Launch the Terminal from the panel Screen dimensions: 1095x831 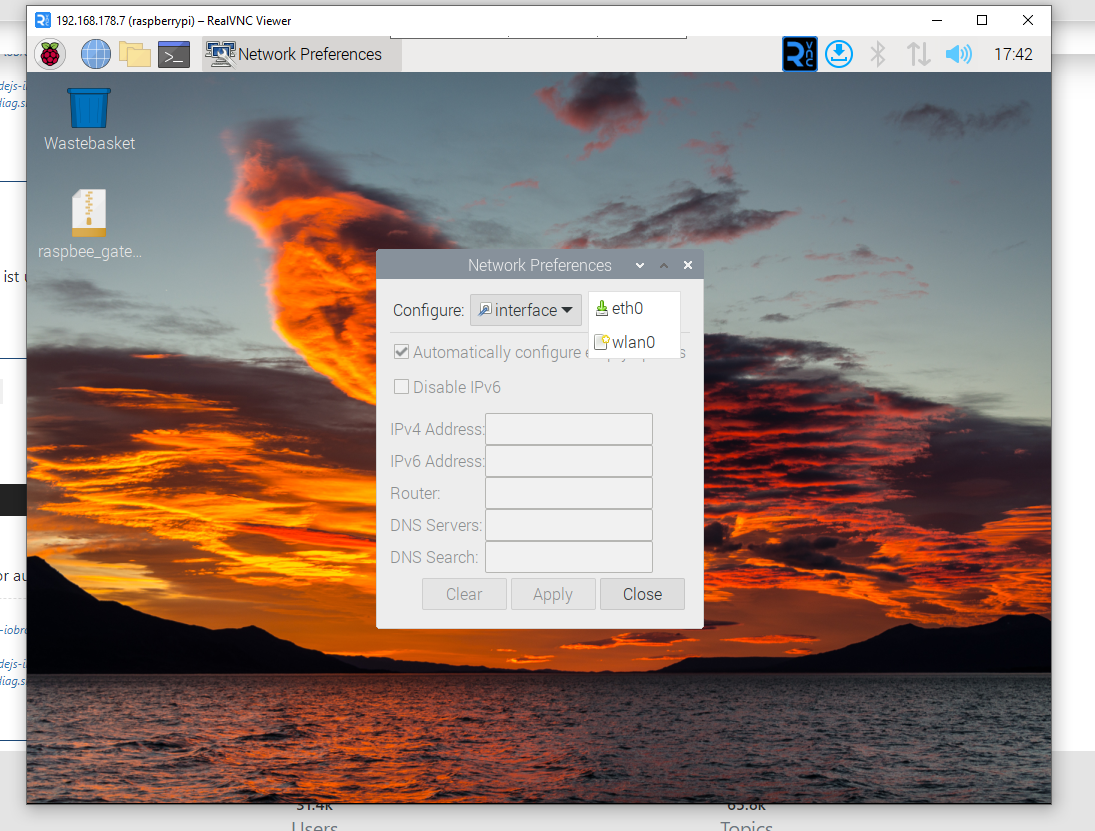[x=174, y=54]
